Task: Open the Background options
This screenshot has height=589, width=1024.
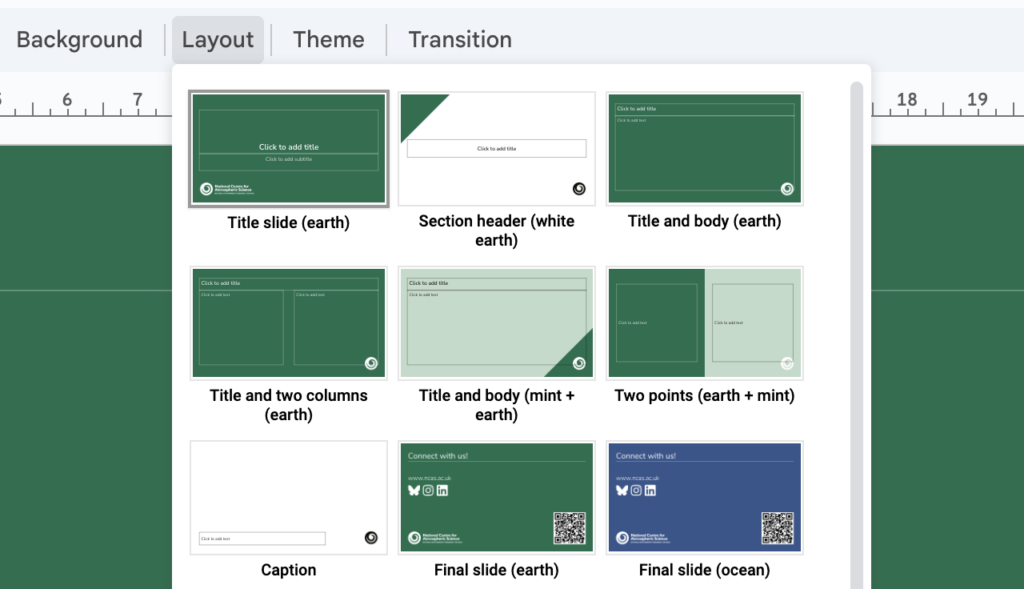Action: [80, 40]
